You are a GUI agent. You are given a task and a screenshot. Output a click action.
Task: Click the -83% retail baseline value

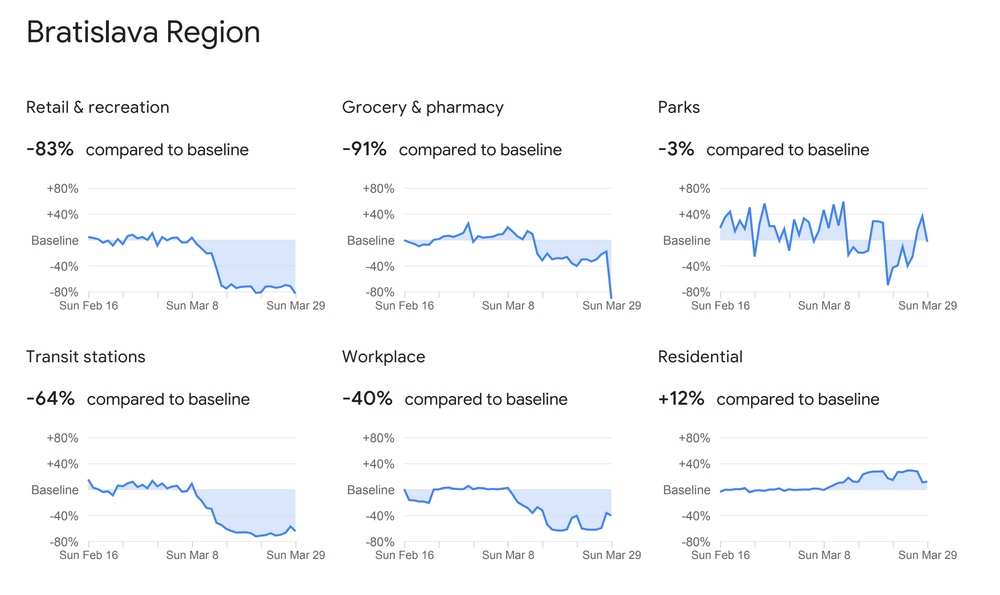point(50,149)
